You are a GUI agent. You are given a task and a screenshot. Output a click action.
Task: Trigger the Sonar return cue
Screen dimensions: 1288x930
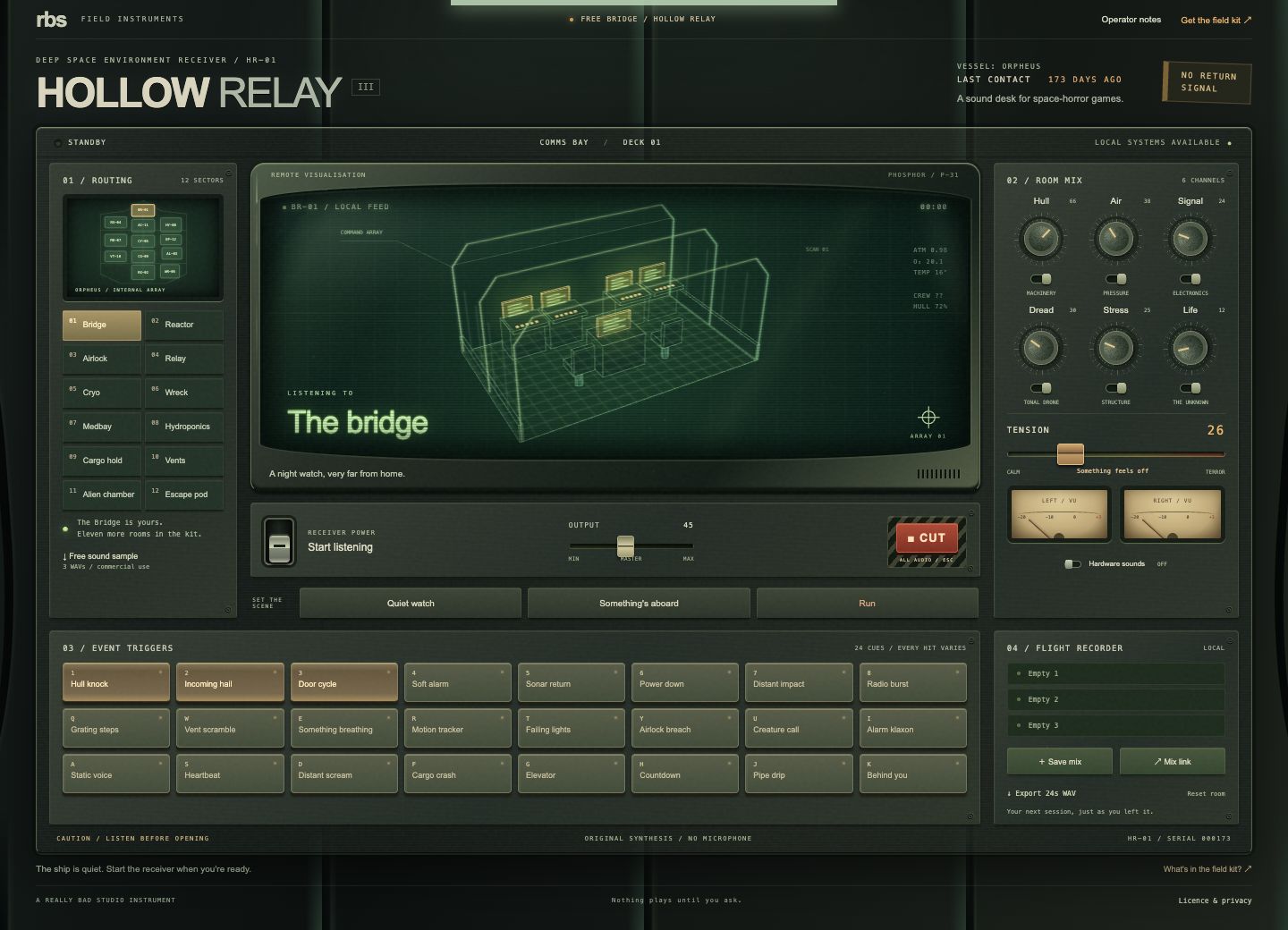click(x=571, y=682)
